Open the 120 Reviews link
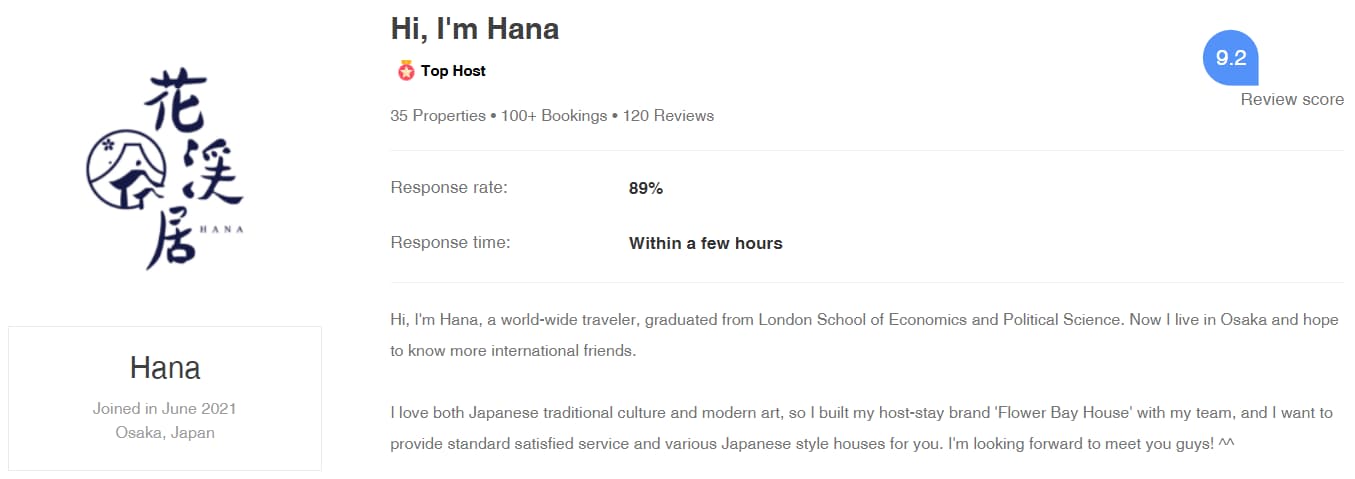This screenshot has width=1355, height=479. point(668,116)
